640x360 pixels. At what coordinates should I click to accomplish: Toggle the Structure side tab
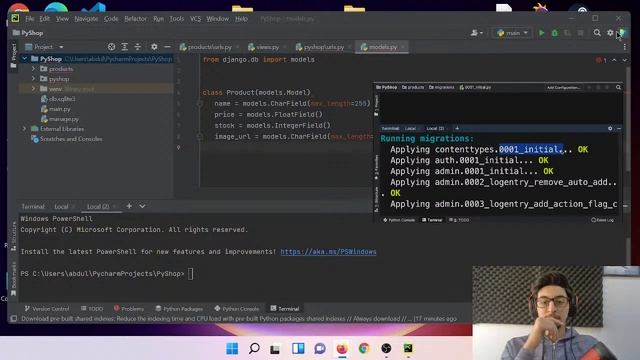[13, 236]
